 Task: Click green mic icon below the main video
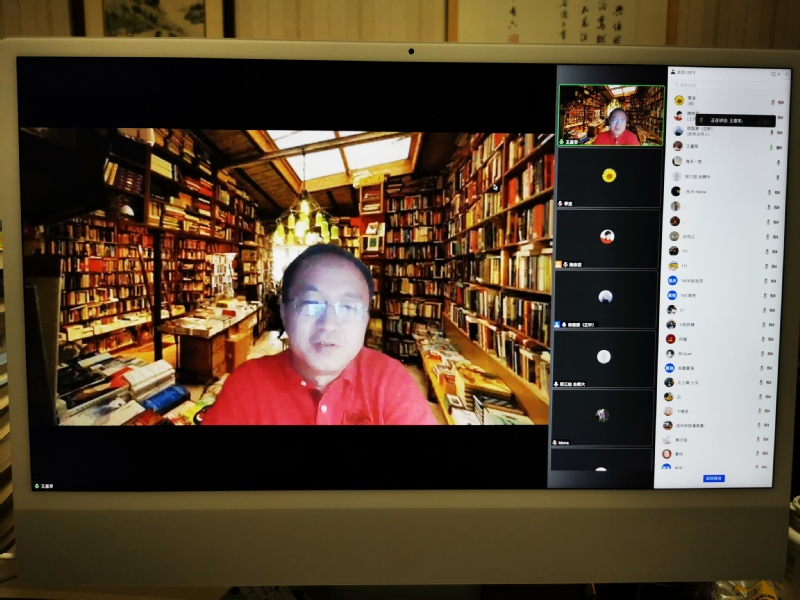tap(37, 486)
